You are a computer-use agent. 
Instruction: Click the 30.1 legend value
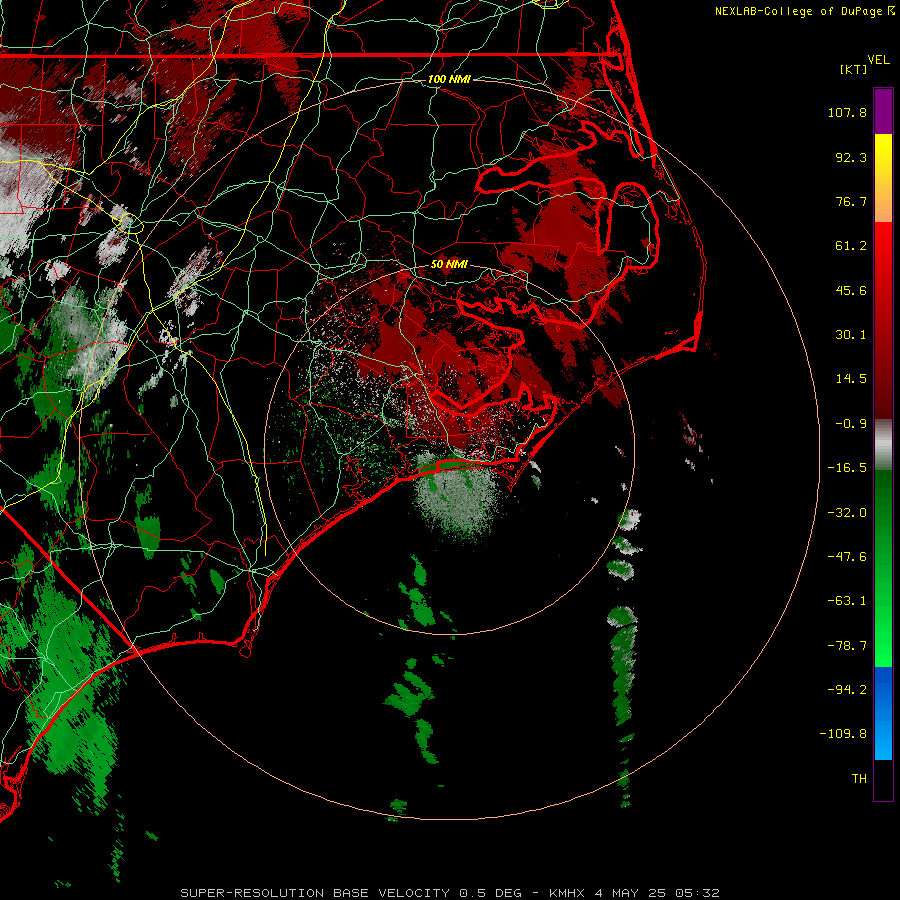tap(851, 335)
